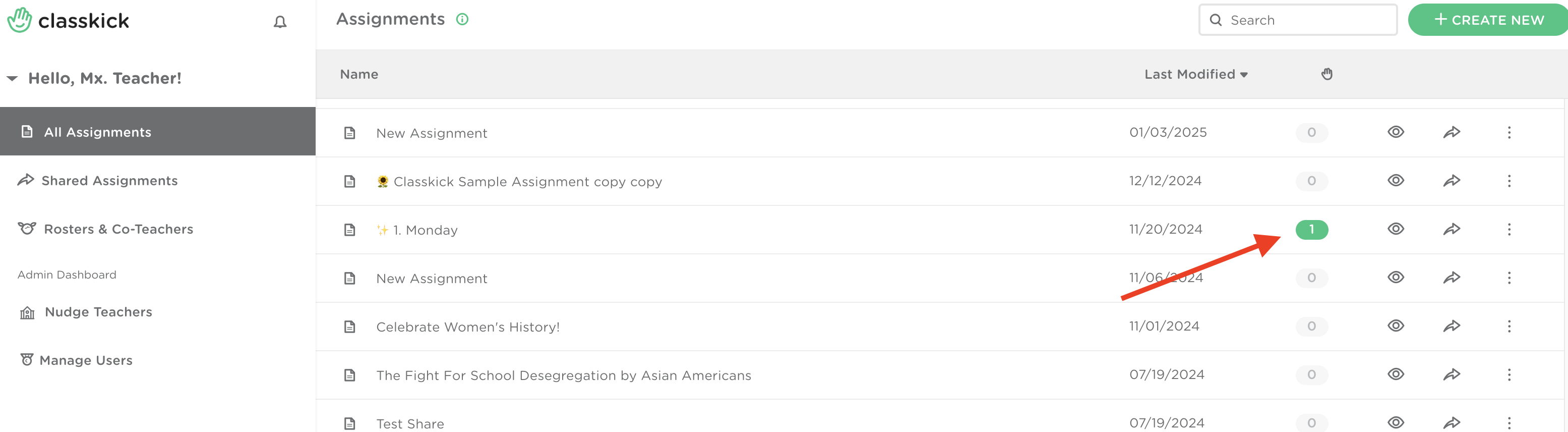The image size is (1568, 432).
Task: Click eye icon for School Desegregation assignment
Action: pos(1396,374)
